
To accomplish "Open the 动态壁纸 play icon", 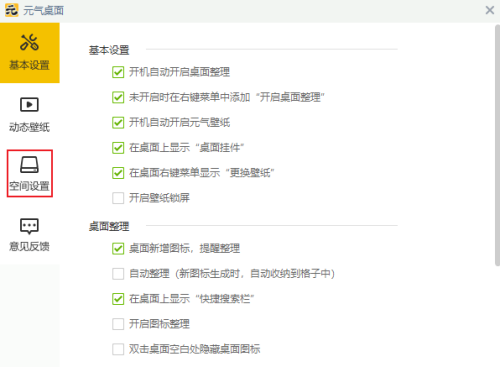I will coord(29,105).
